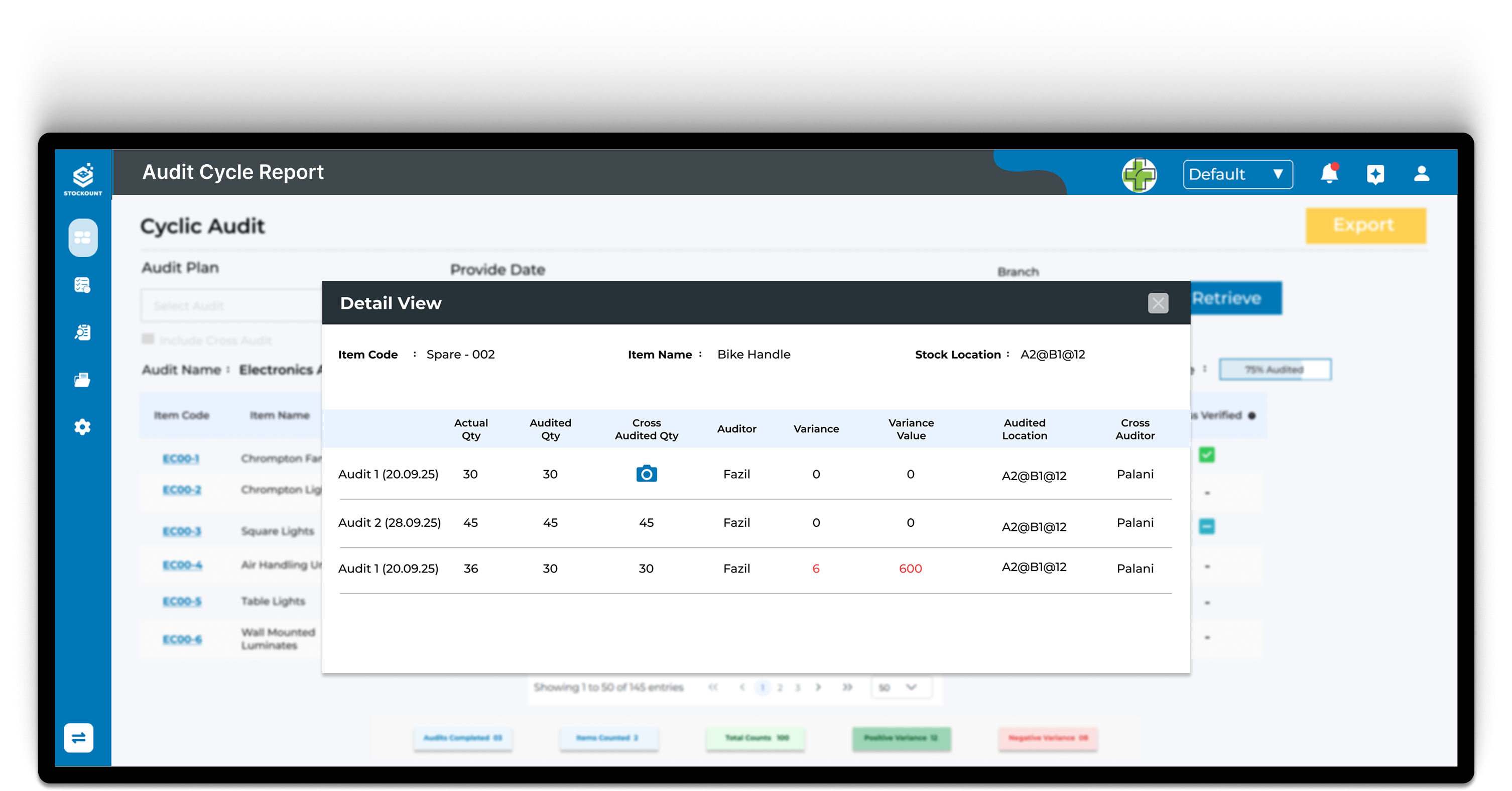Open the EC00-4 item code link
Image resolution: width=1512 pixels, height=791 pixels.
point(182,565)
